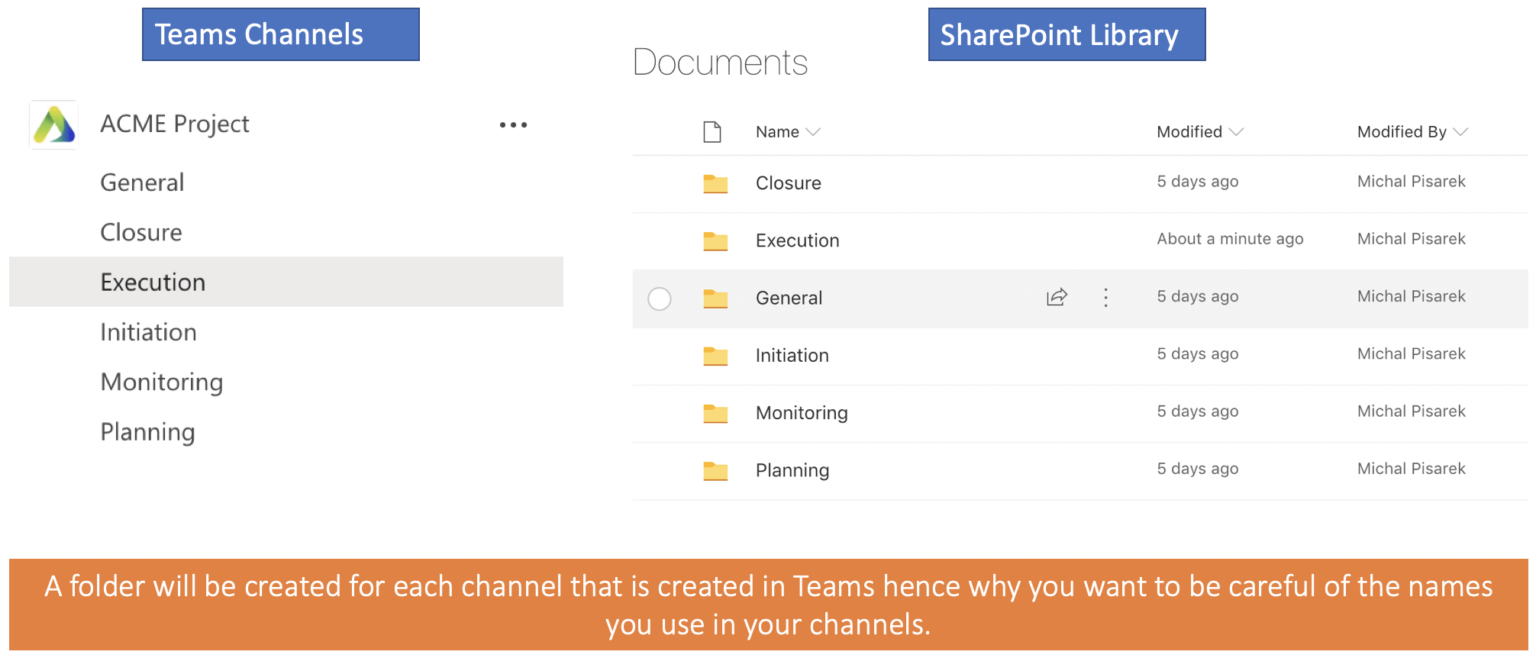The image size is (1536, 658).
Task: Click the ACME Project team avatar icon
Action: (x=52, y=123)
